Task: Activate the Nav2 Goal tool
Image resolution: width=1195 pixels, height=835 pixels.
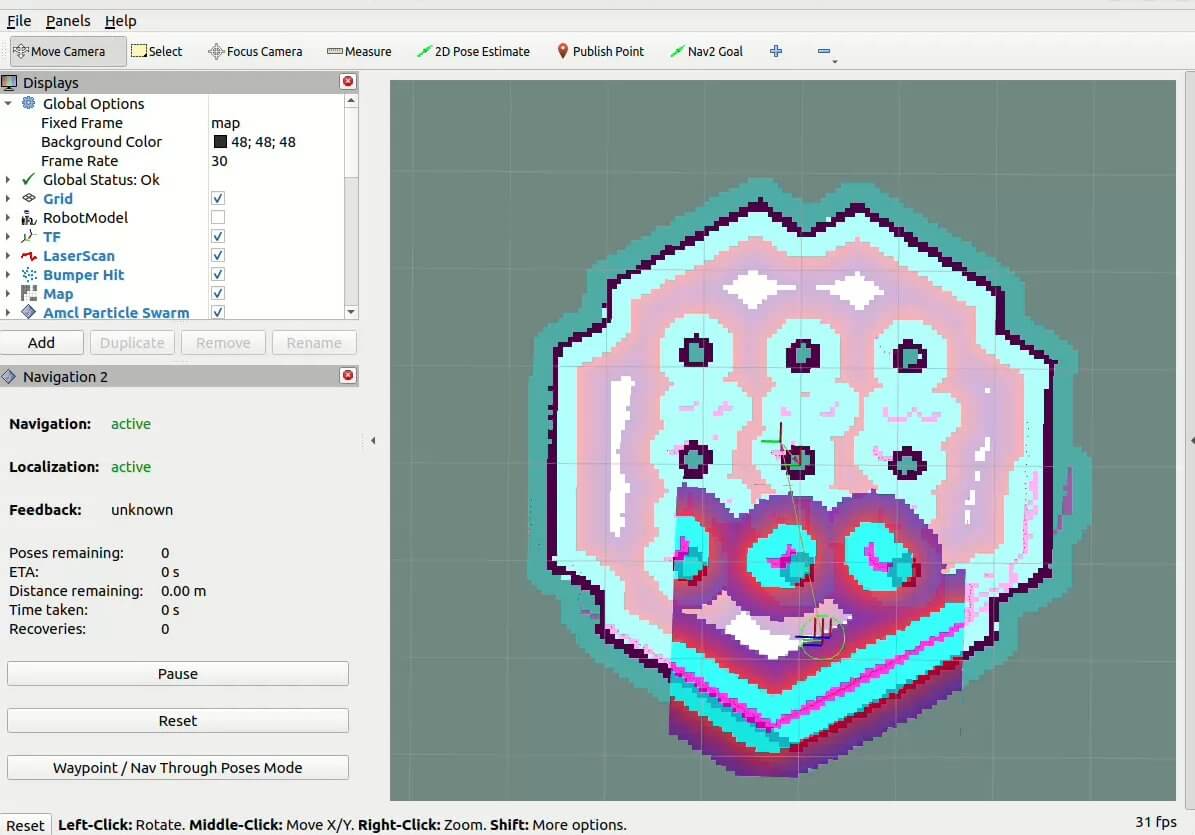Action: tap(706, 51)
